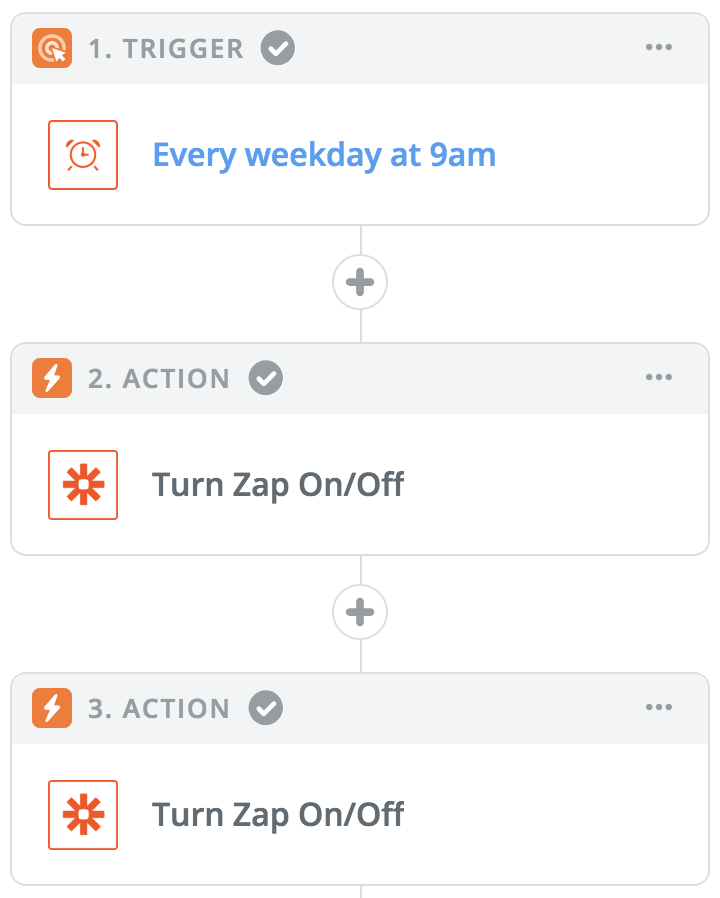
Task: Click the checkmark next to 2. ACTION
Action: pyautogui.click(x=266, y=378)
